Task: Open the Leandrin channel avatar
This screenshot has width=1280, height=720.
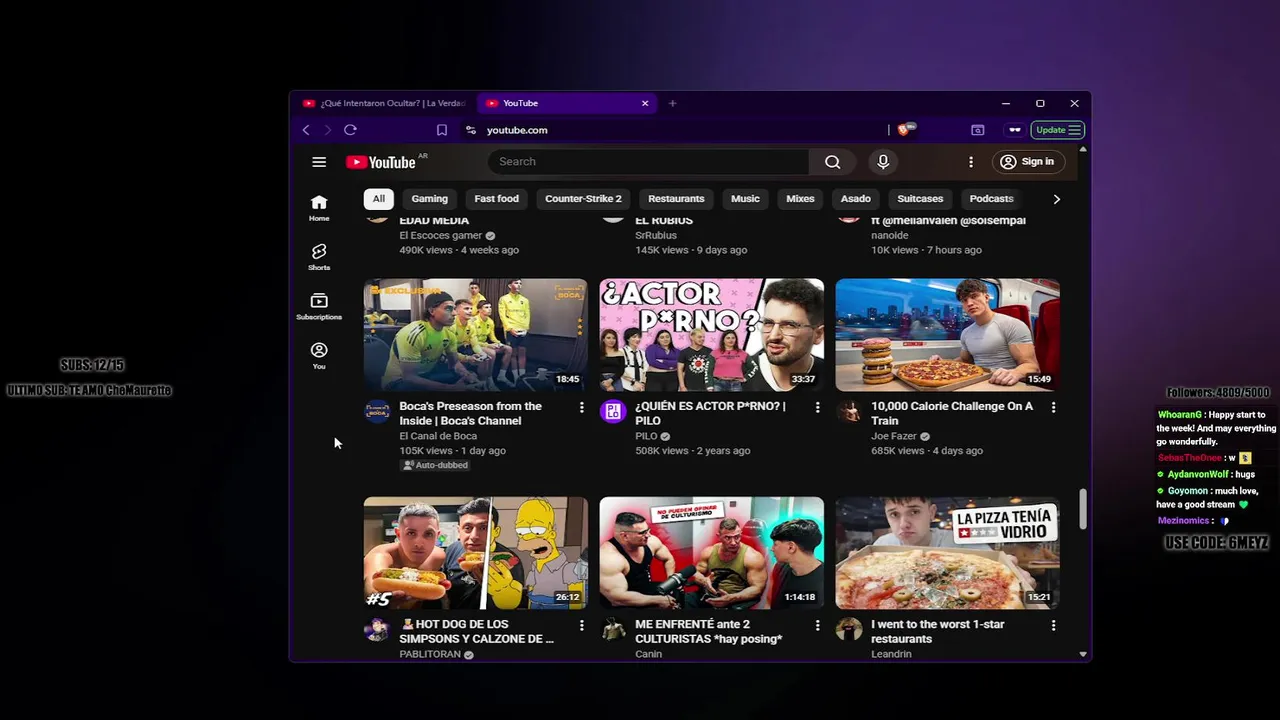Action: 848,629
